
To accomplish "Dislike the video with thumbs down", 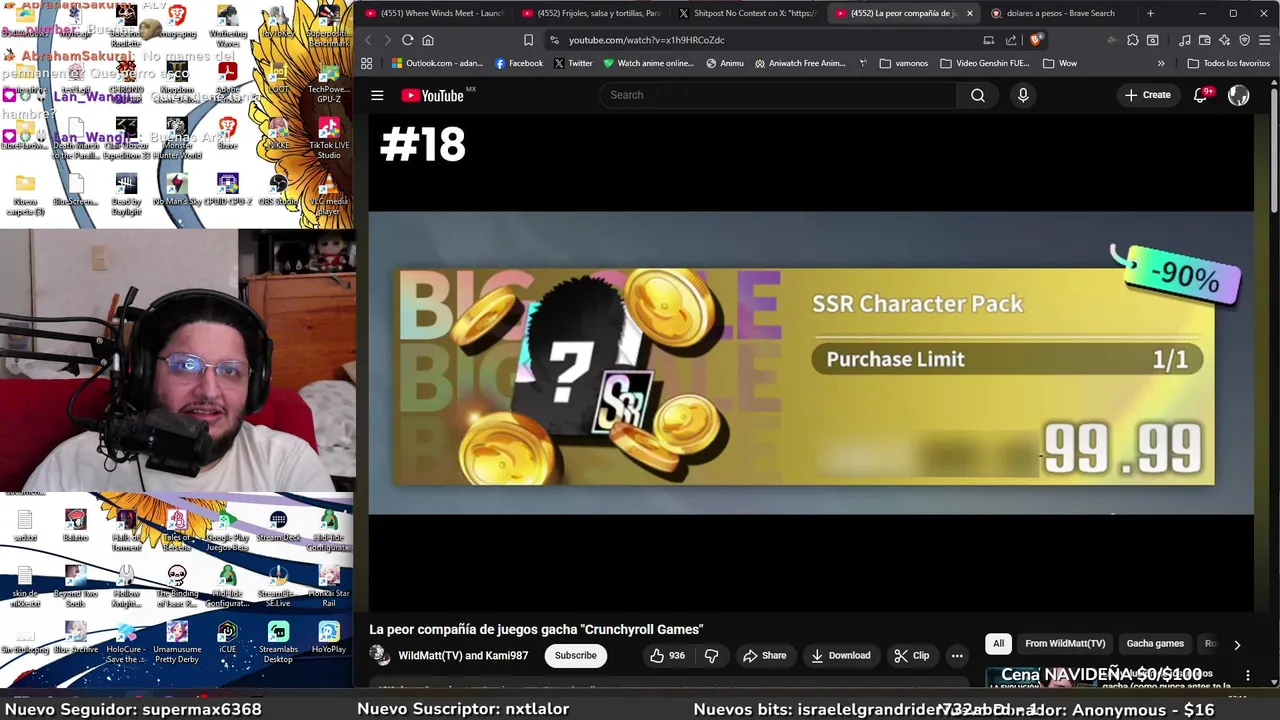I will [x=712, y=656].
